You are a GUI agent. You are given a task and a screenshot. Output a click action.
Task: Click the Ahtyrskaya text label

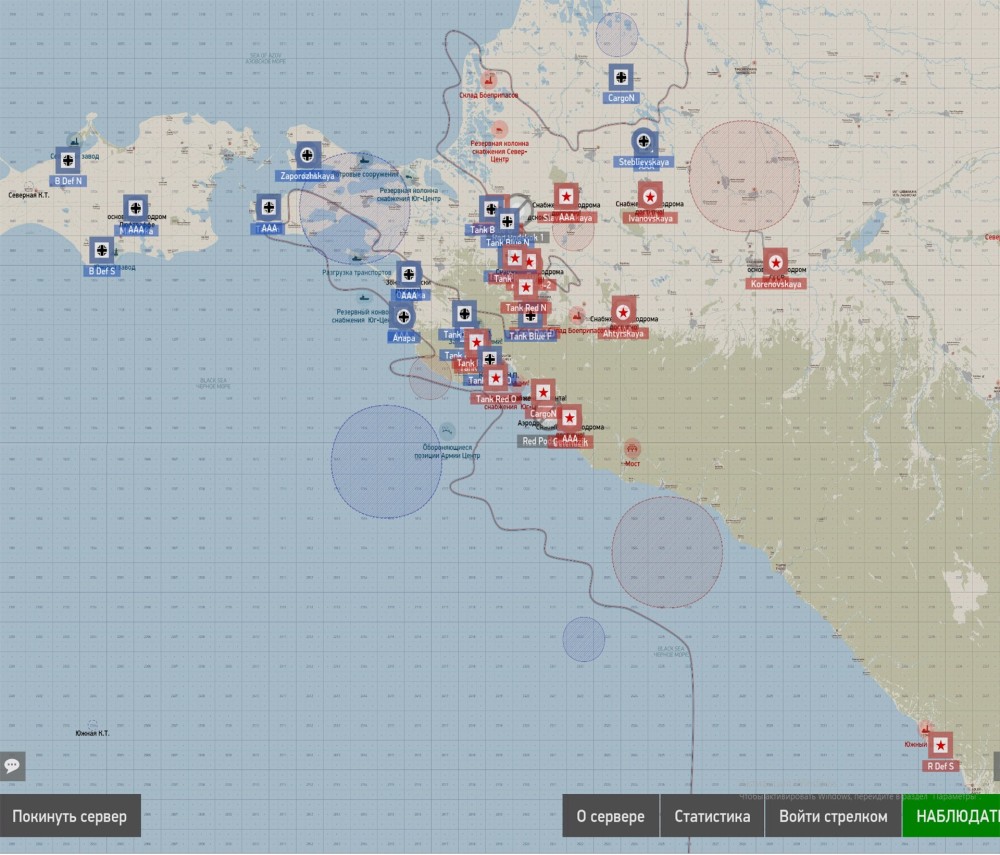click(623, 333)
